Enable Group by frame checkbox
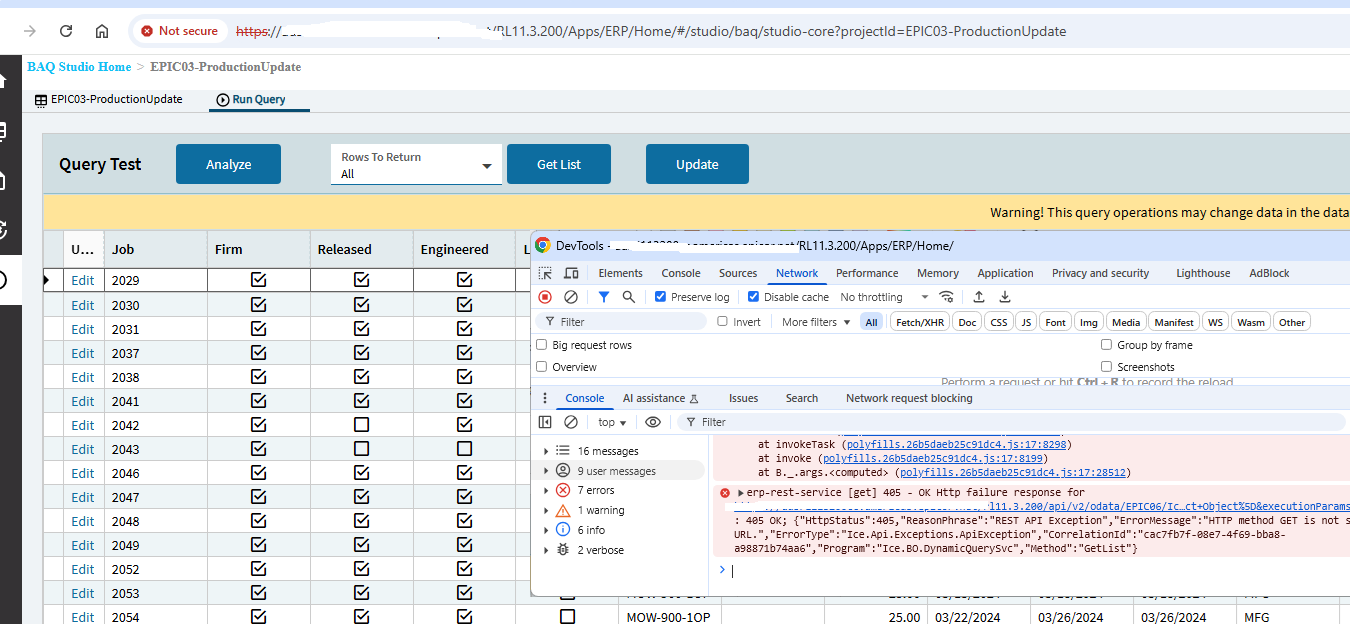This screenshot has width=1350, height=624. (x=1107, y=345)
